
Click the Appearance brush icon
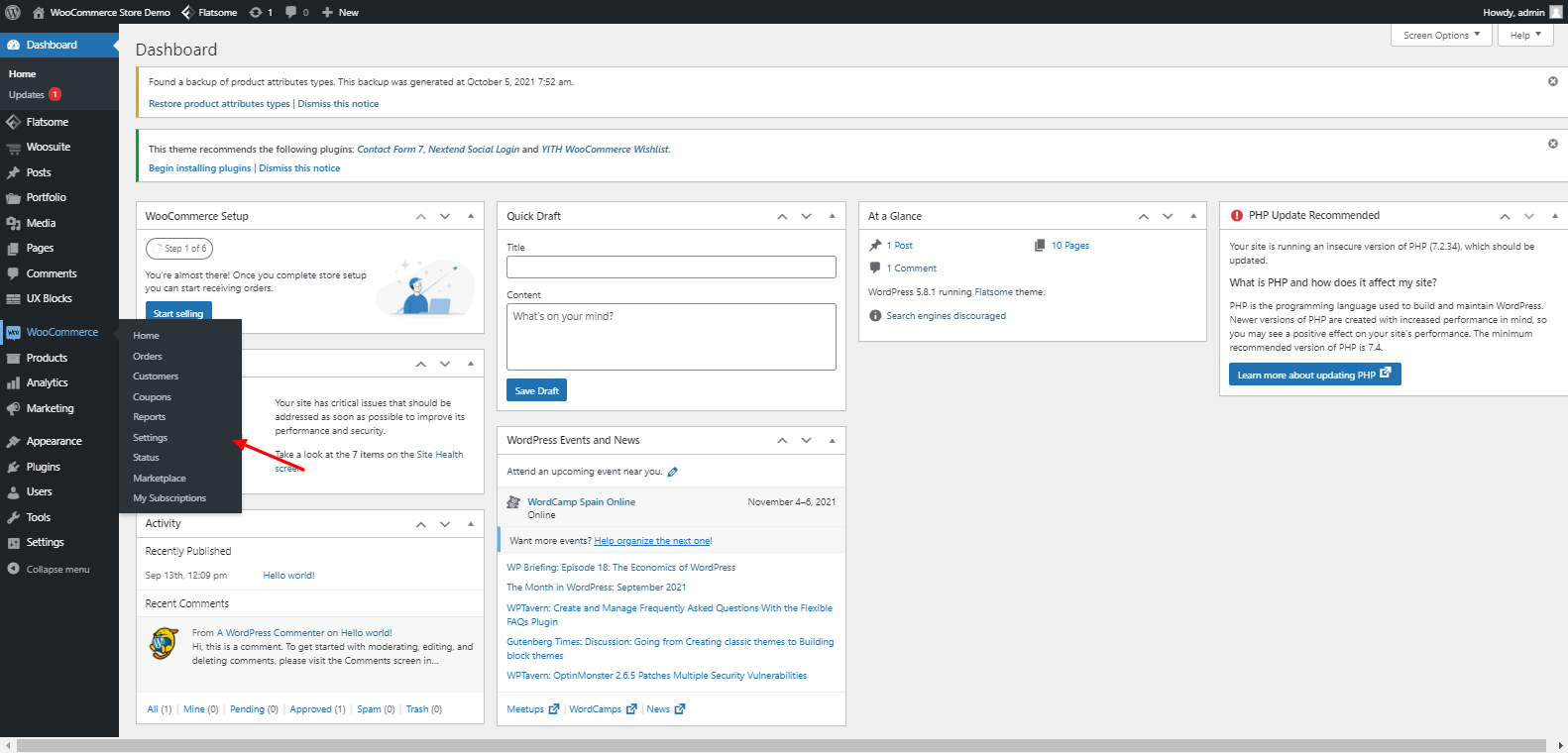pos(14,441)
